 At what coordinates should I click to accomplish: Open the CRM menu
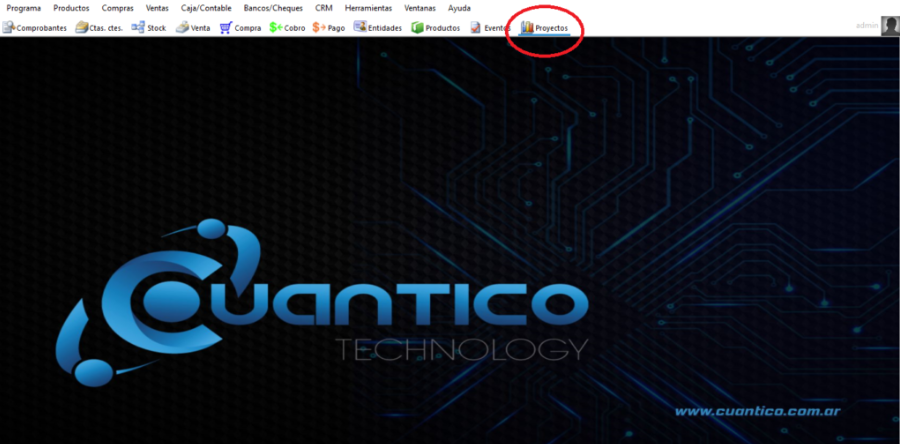point(324,9)
